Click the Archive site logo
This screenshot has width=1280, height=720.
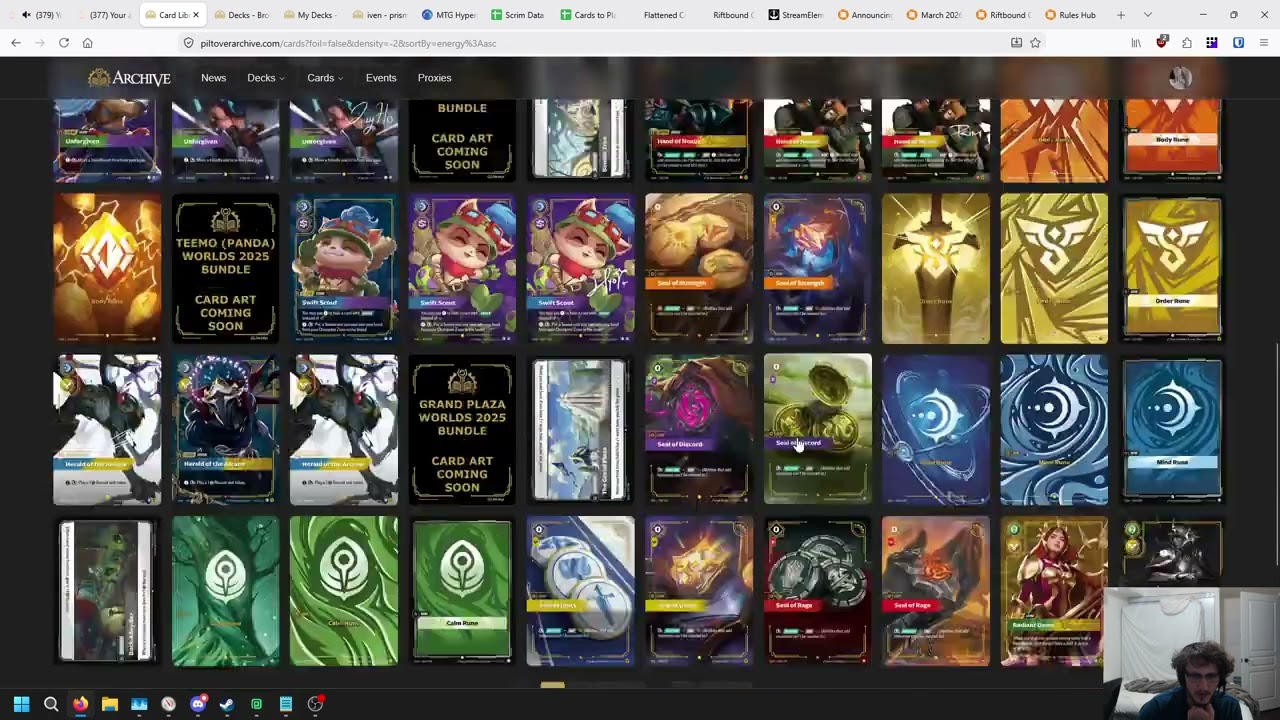128,77
